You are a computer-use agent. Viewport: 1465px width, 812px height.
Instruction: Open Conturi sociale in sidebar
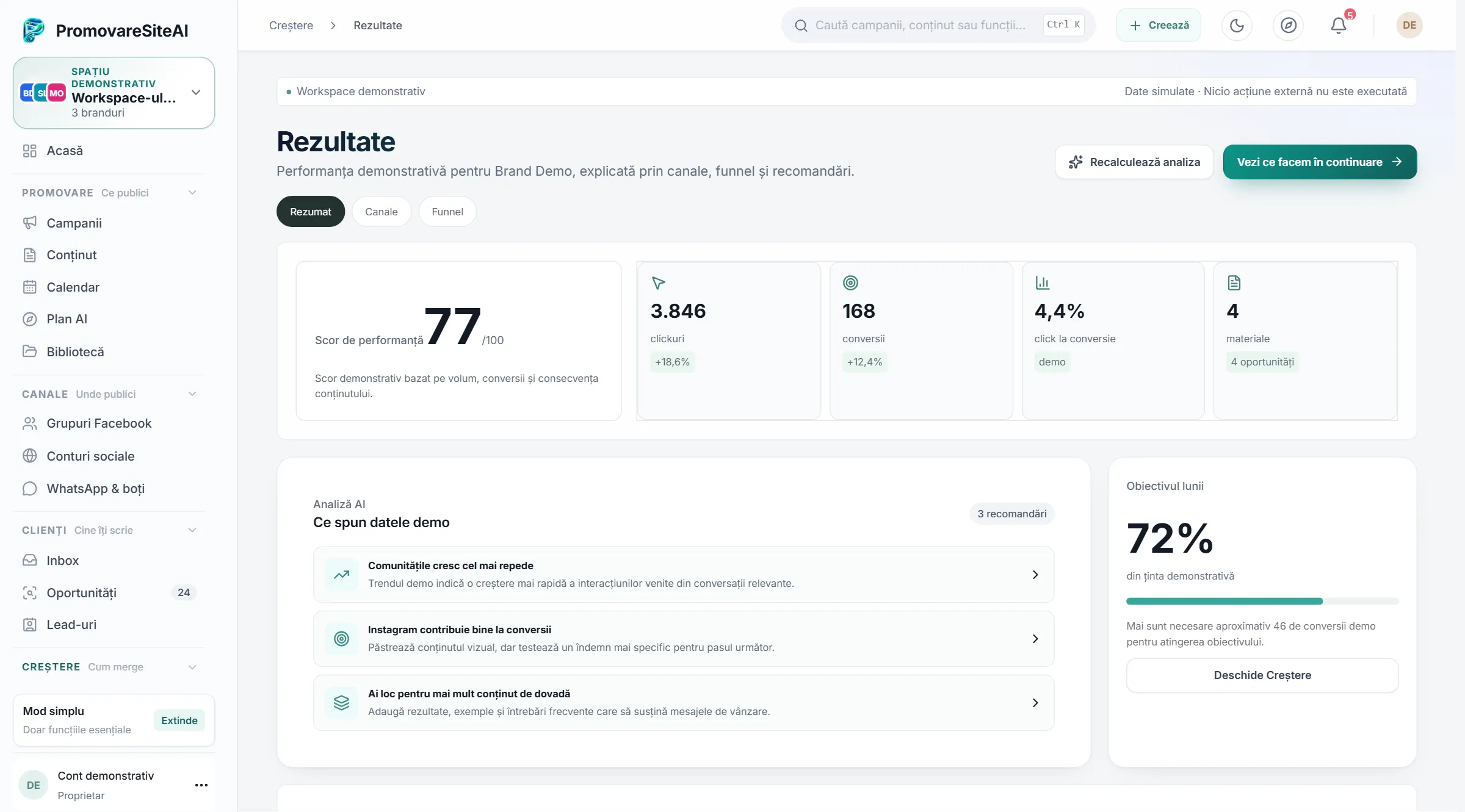coord(110,456)
